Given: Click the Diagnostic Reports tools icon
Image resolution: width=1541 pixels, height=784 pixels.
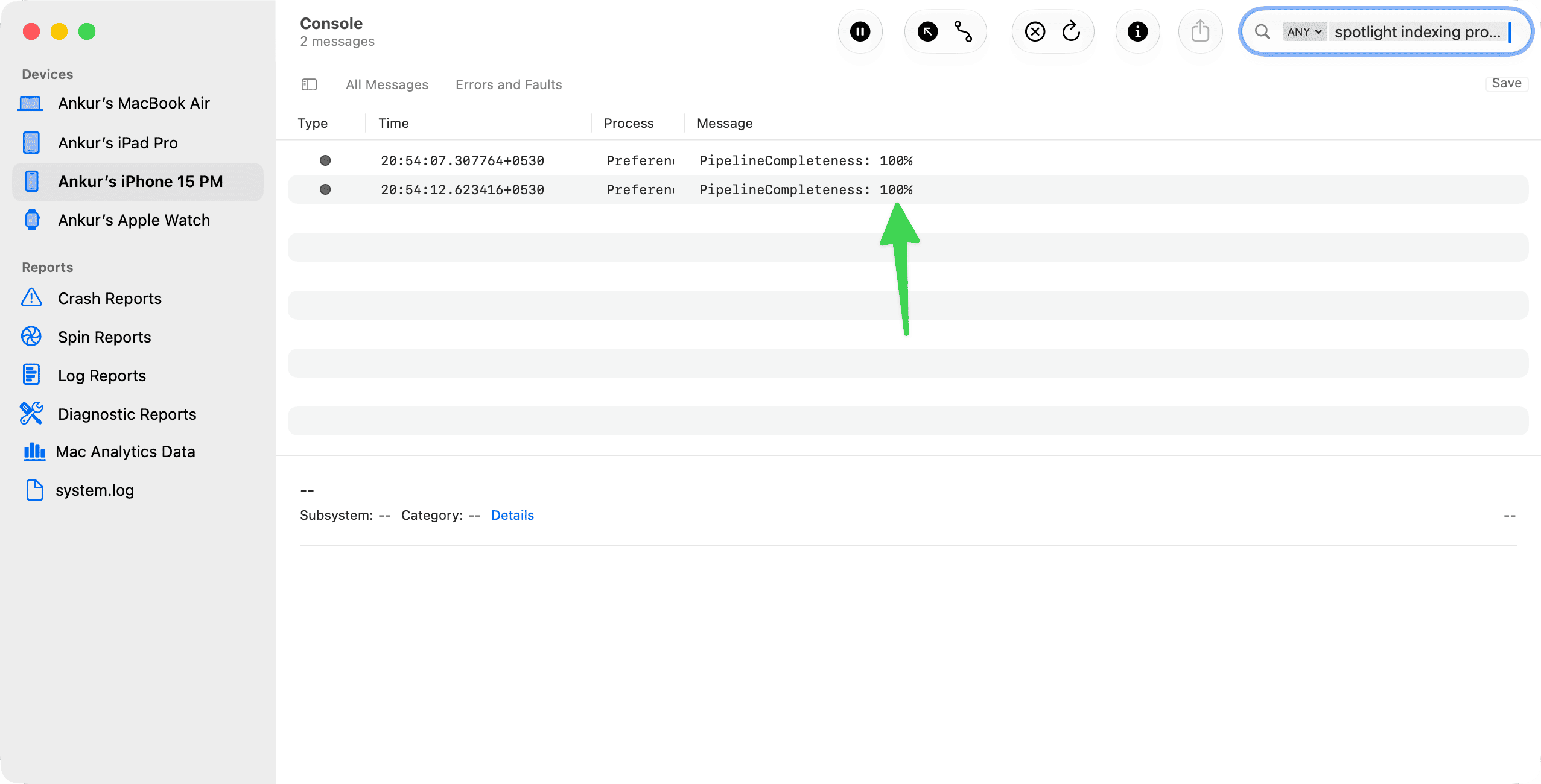Looking at the screenshot, I should point(31,414).
